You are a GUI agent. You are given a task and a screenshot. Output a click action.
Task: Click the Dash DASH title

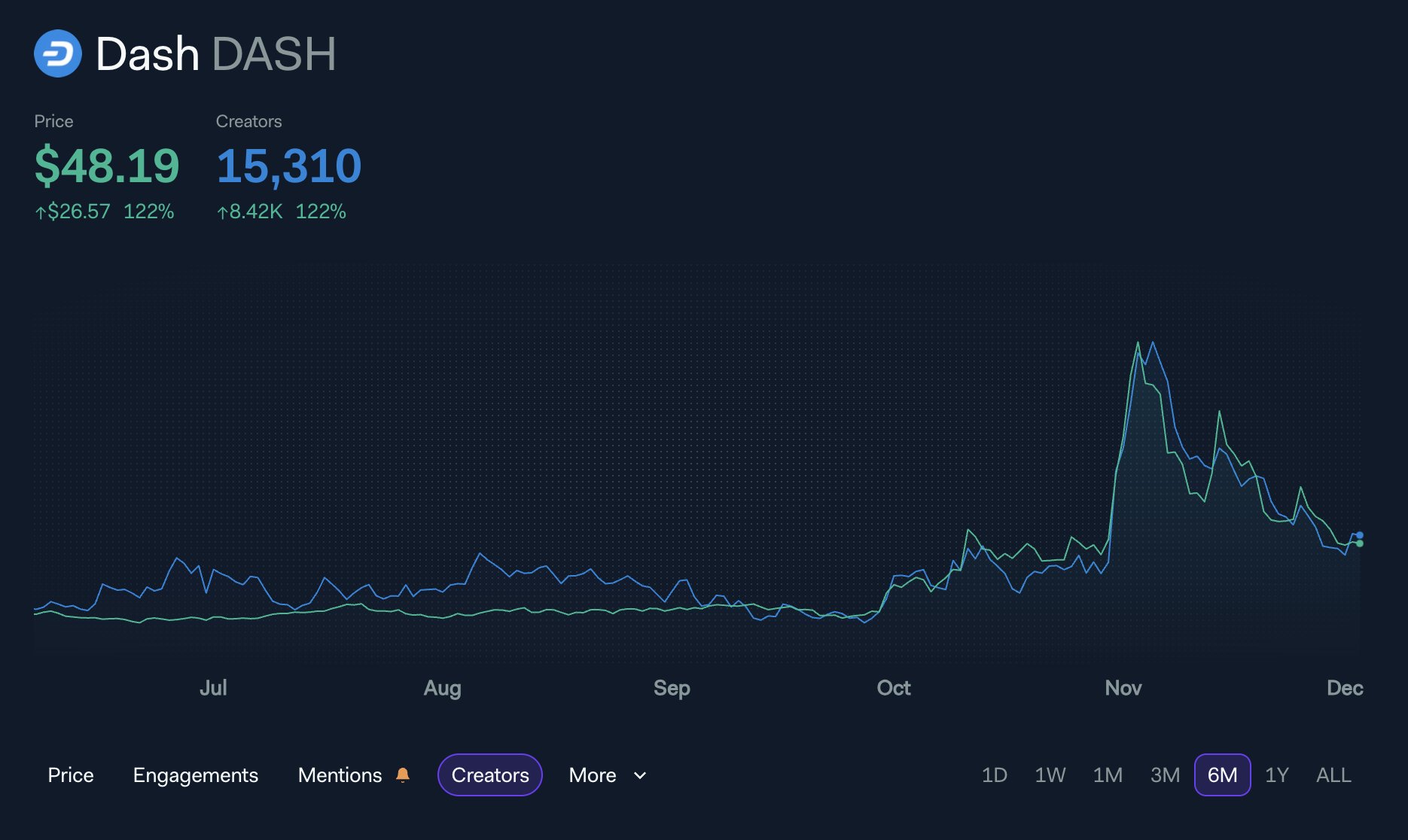click(216, 54)
